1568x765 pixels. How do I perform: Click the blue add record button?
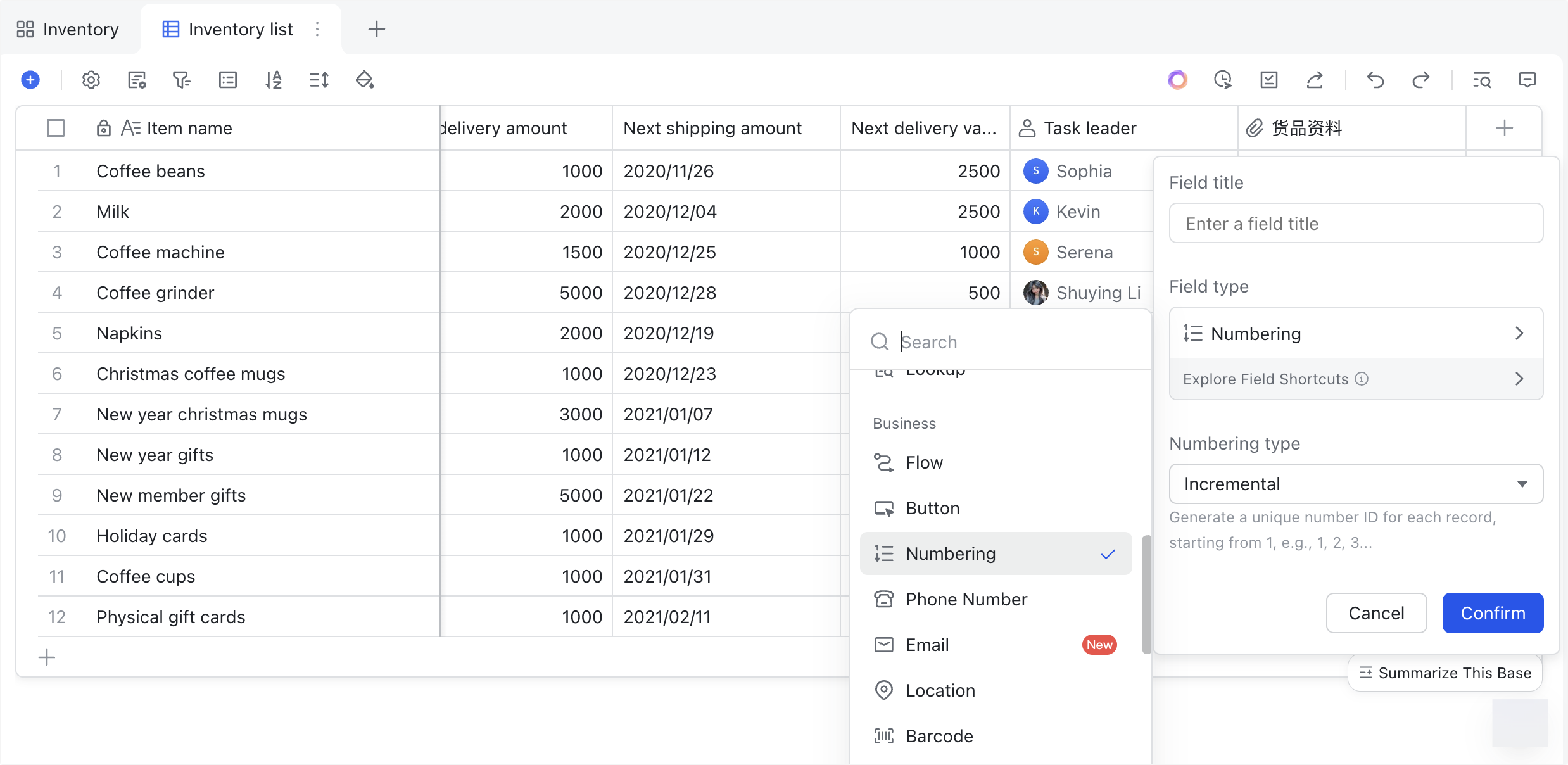(x=30, y=80)
